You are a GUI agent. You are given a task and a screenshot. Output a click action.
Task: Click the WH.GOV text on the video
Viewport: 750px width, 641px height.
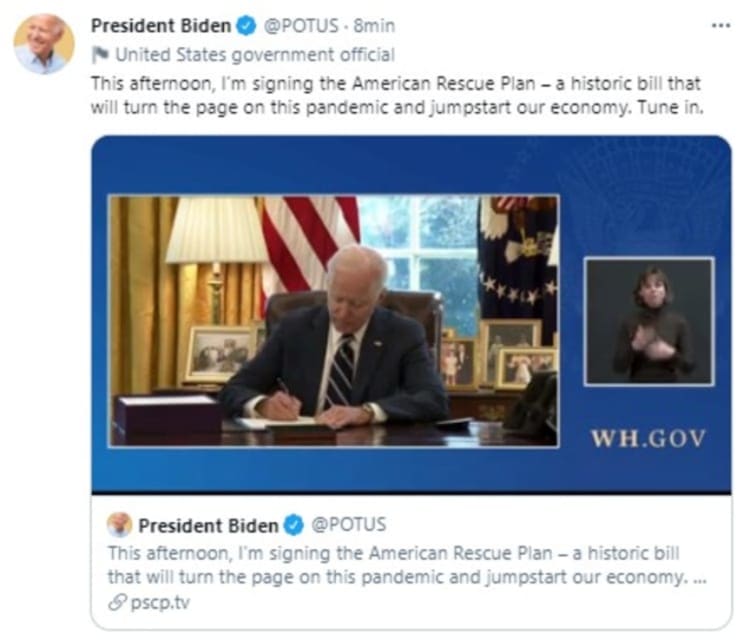pyautogui.click(x=648, y=439)
